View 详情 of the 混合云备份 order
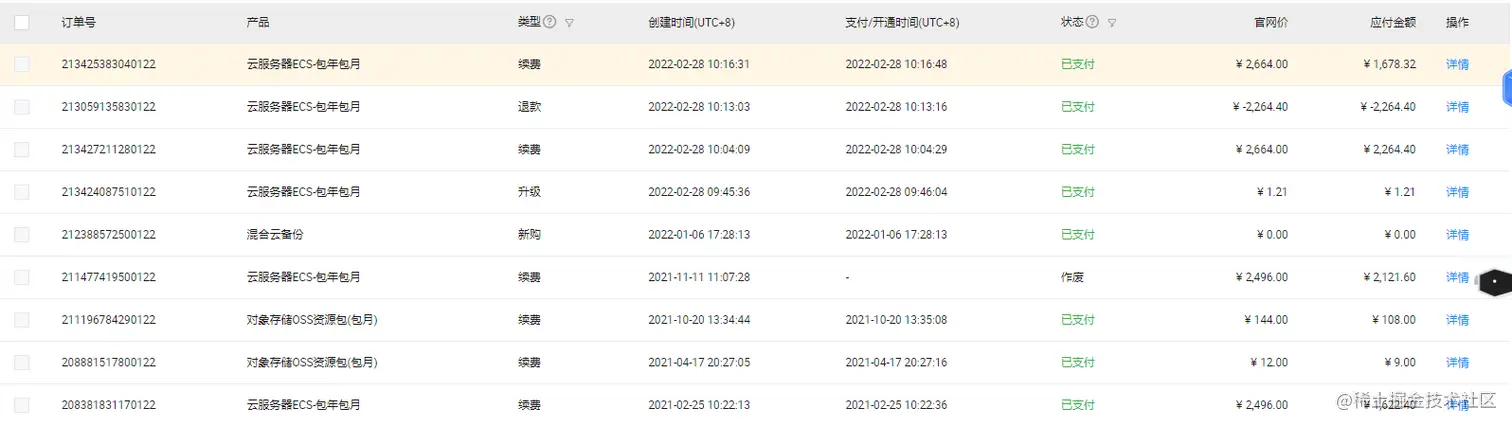Image resolution: width=1512 pixels, height=426 pixels. 1457,235
